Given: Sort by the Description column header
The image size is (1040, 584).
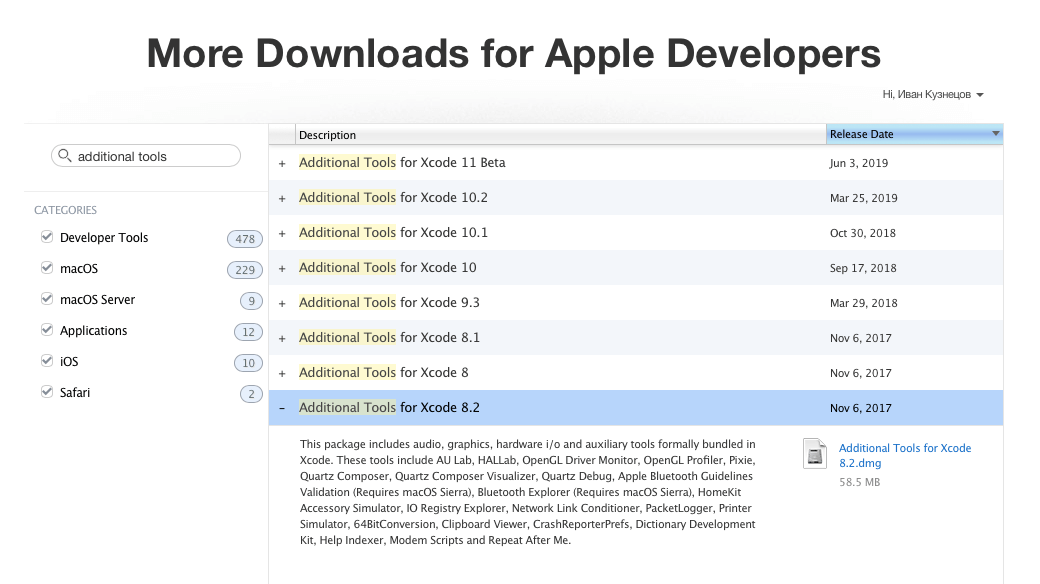Looking at the screenshot, I should click(560, 135).
